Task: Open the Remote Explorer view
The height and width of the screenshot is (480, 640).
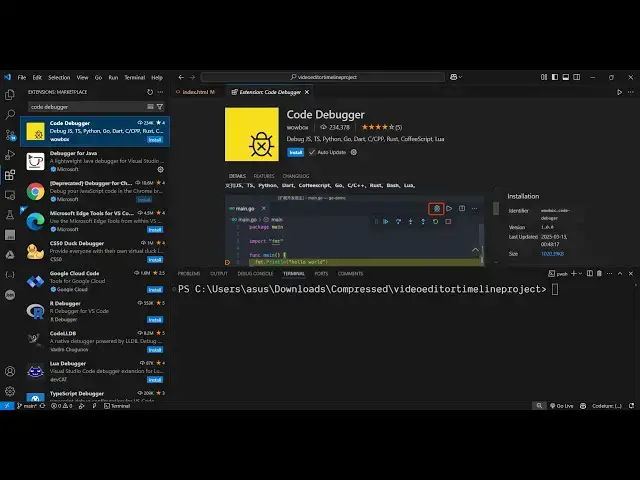Action: (x=10, y=195)
